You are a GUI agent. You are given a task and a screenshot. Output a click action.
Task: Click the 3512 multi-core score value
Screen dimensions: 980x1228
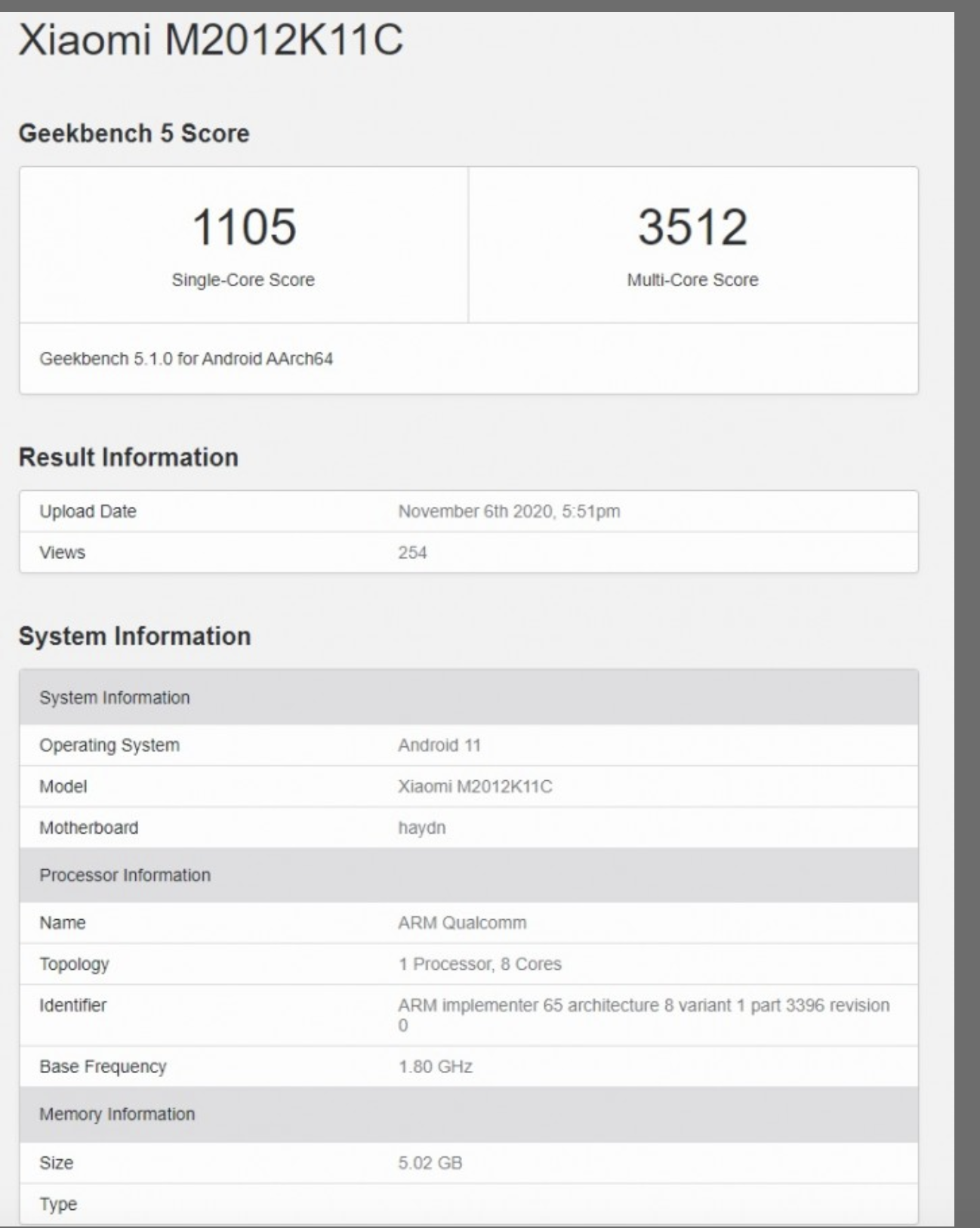point(692,227)
